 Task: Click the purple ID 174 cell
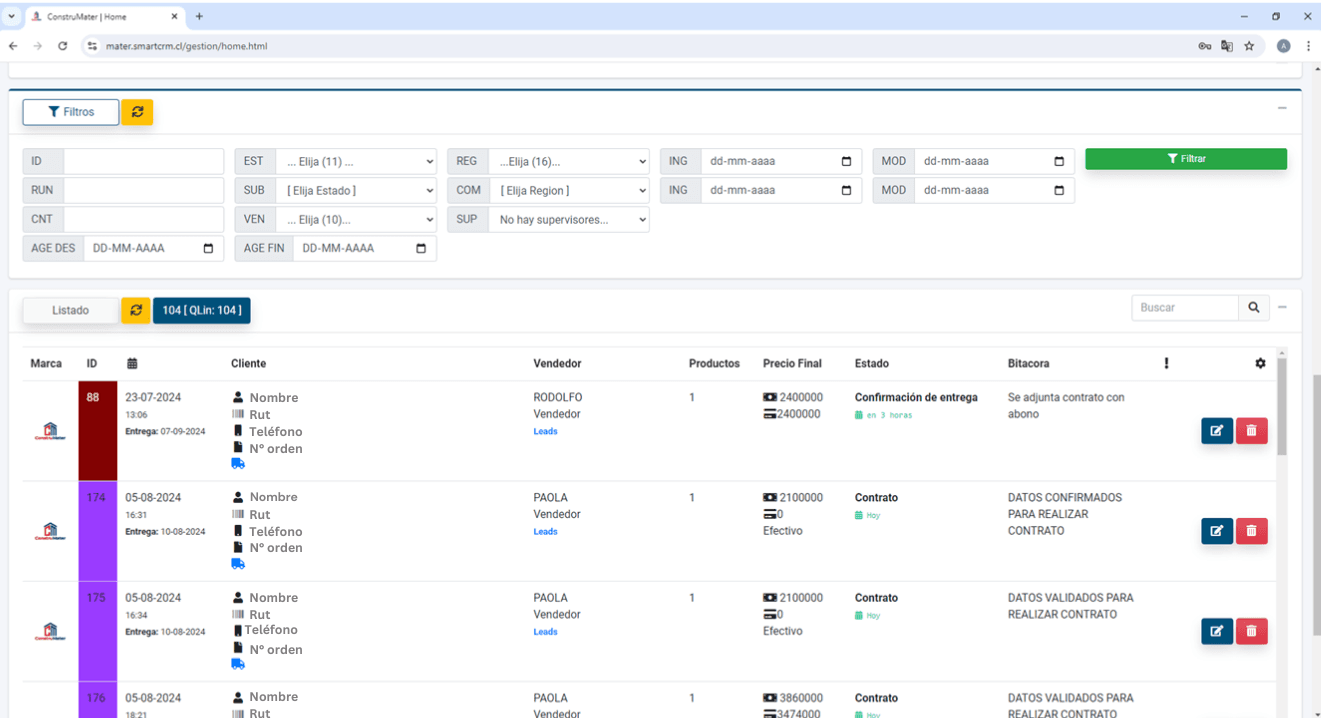pyautogui.click(x=97, y=531)
